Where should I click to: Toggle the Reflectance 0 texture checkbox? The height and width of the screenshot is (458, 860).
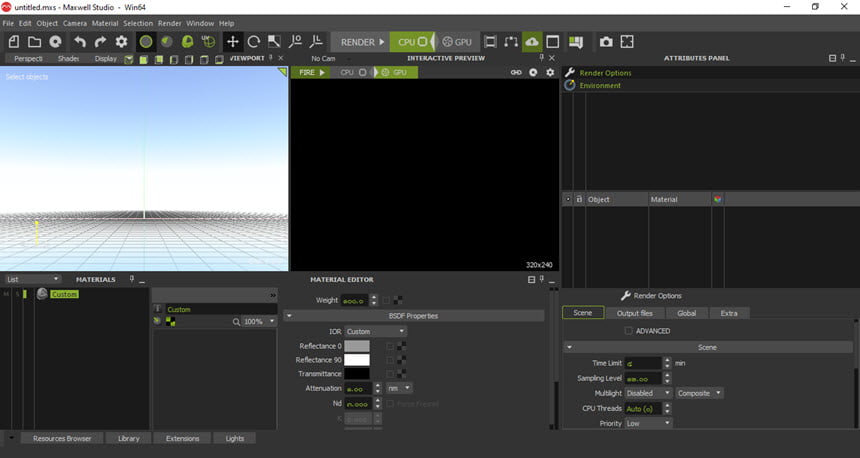click(x=390, y=346)
